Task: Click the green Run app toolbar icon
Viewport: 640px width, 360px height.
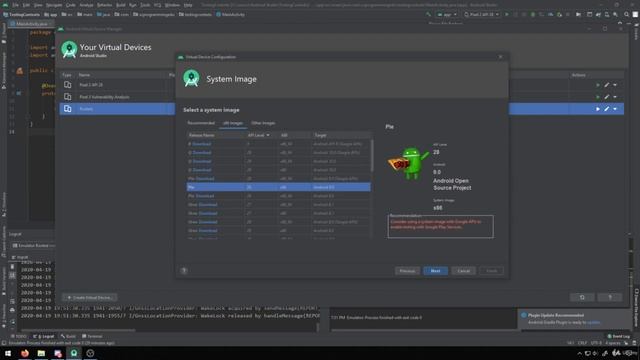Action: 507,14
